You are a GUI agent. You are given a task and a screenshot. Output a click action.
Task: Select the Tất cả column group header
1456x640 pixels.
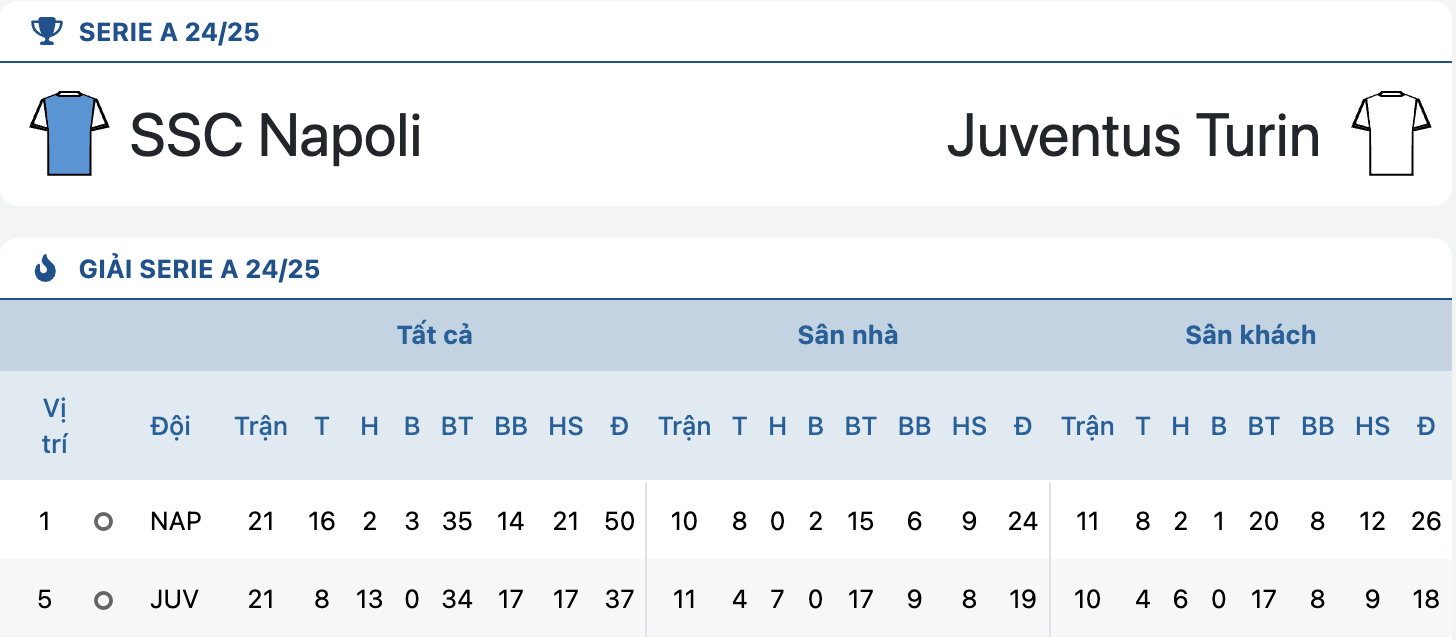point(434,335)
